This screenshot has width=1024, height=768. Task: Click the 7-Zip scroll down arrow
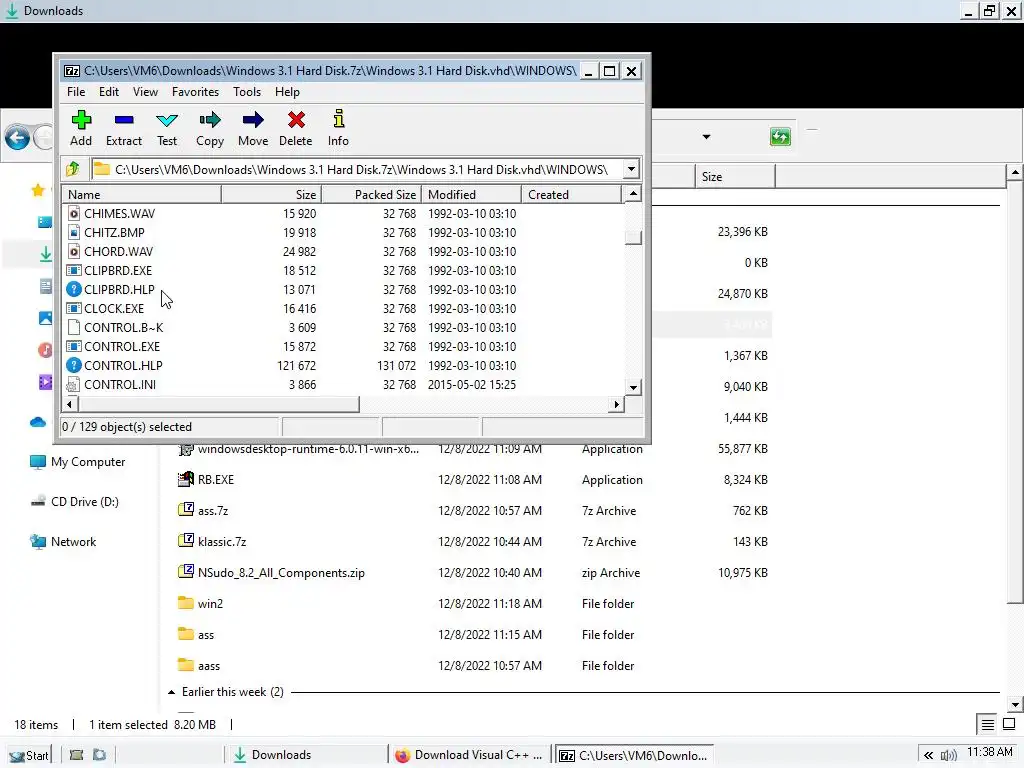tap(633, 387)
